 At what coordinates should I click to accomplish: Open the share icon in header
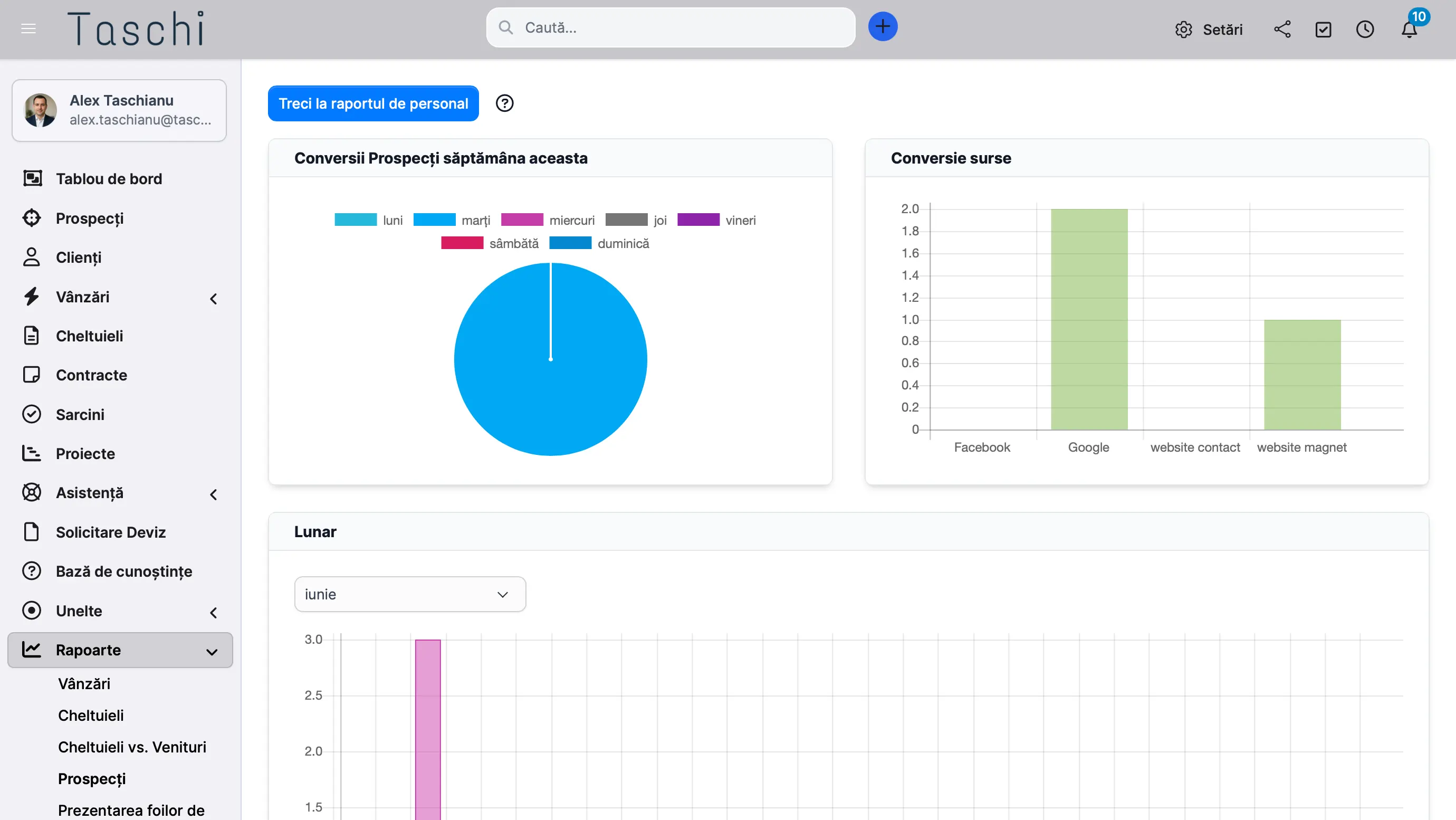click(x=1282, y=30)
